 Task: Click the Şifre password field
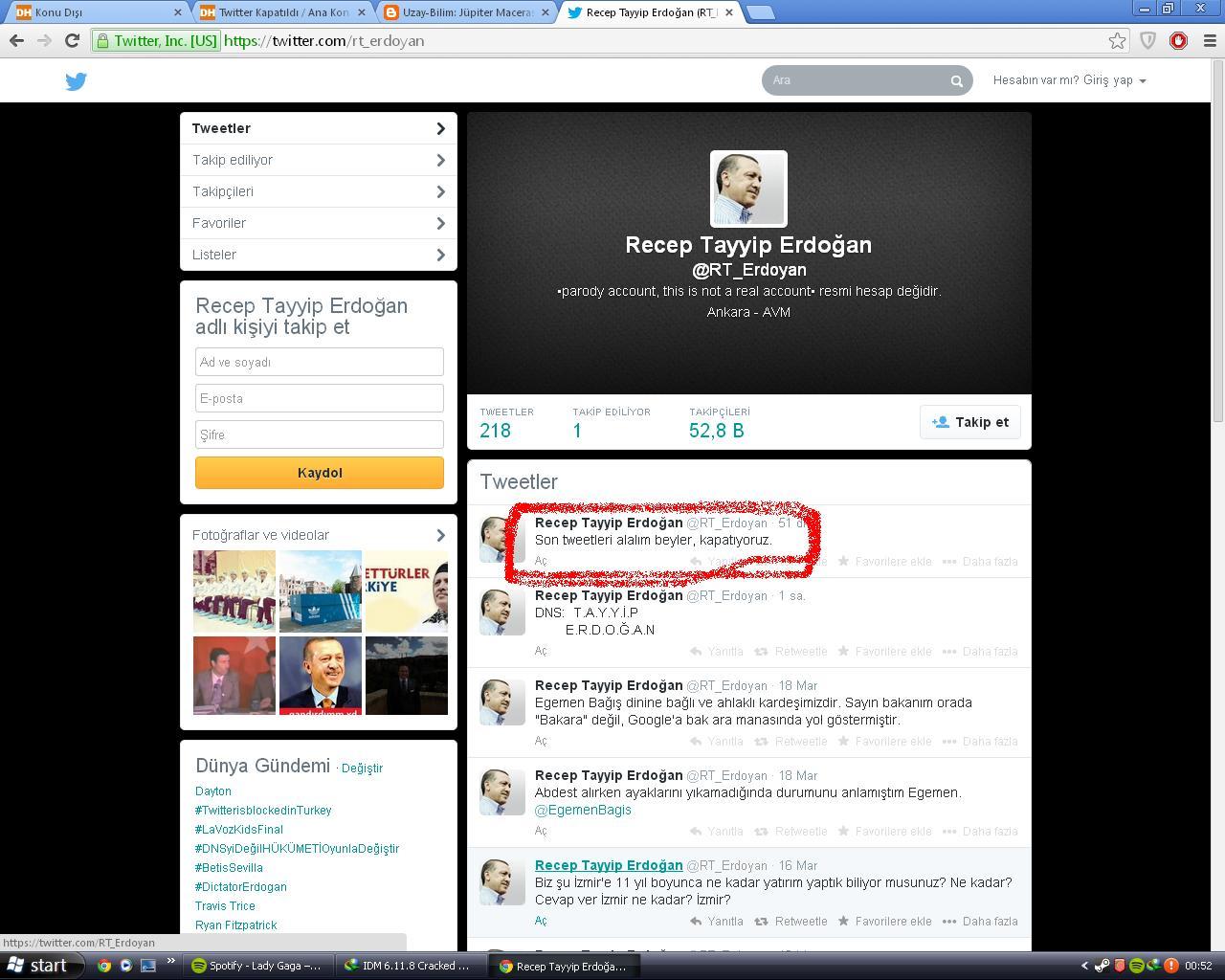point(320,434)
